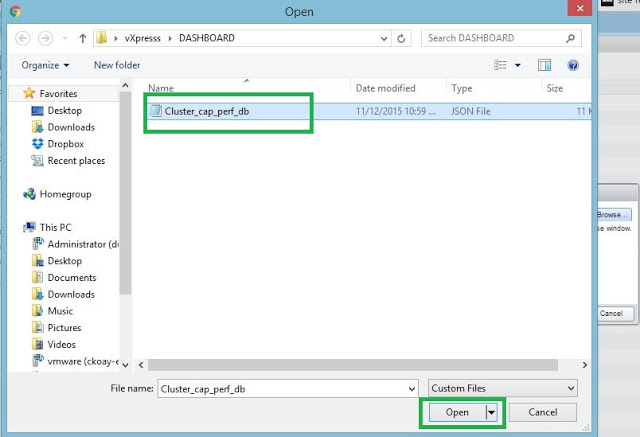Change view using the view icon

click(500, 65)
